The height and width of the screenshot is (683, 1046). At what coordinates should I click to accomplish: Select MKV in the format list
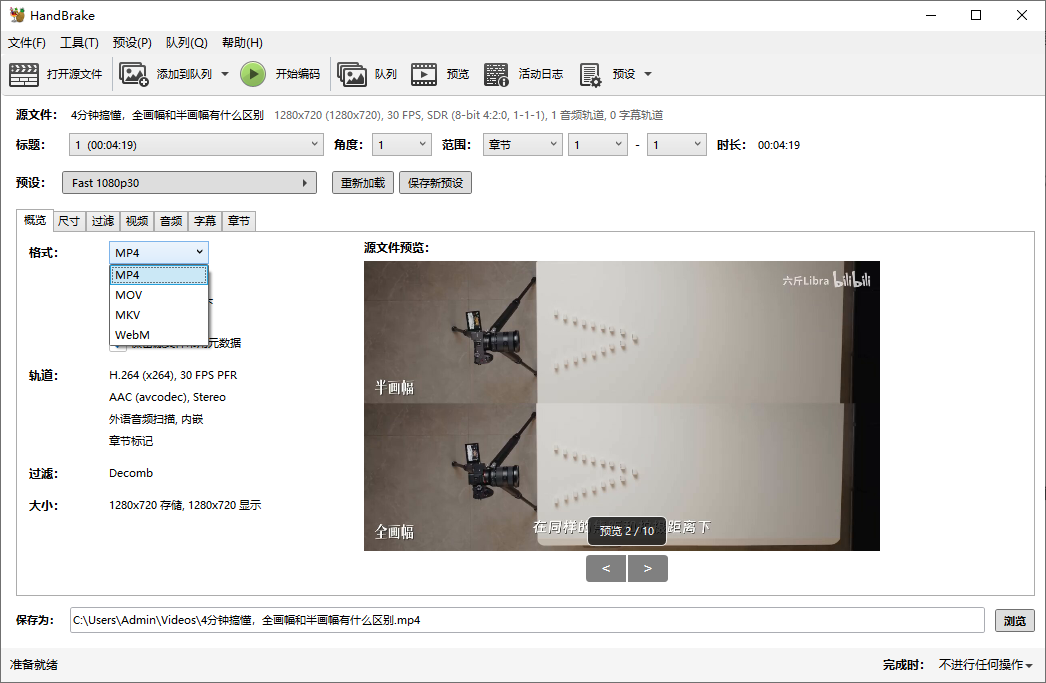pos(159,315)
